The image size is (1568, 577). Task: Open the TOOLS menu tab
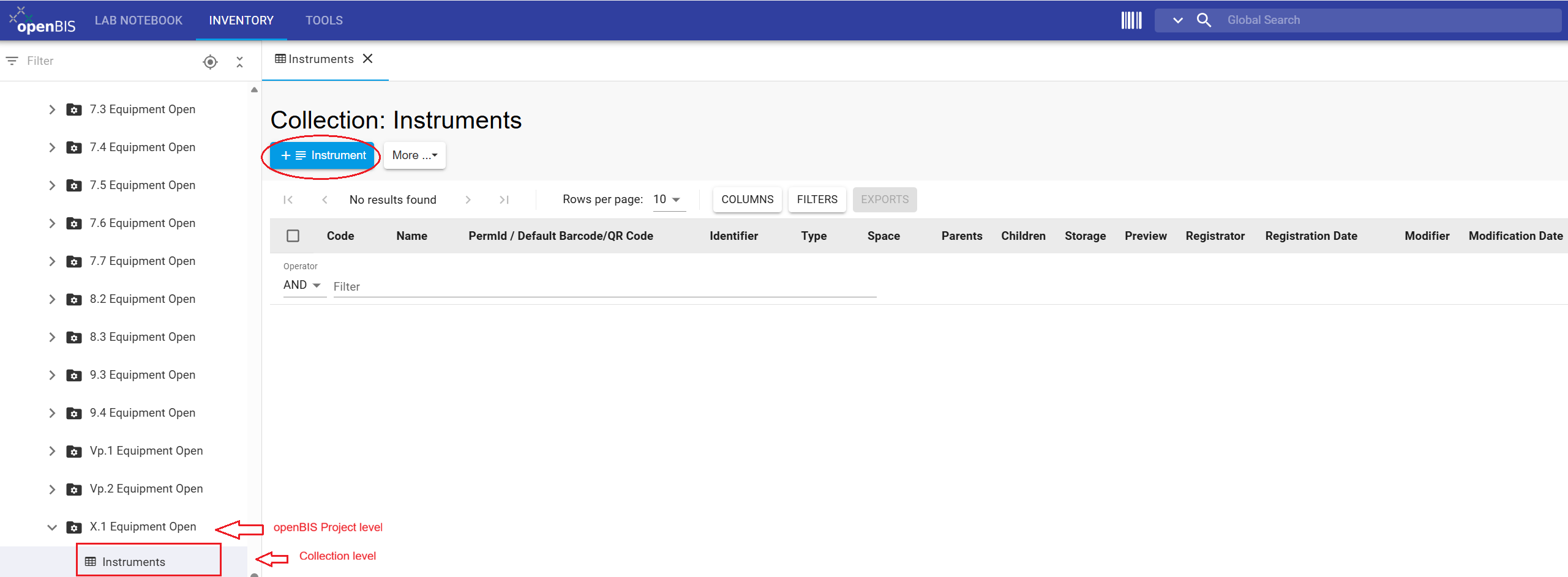324,20
